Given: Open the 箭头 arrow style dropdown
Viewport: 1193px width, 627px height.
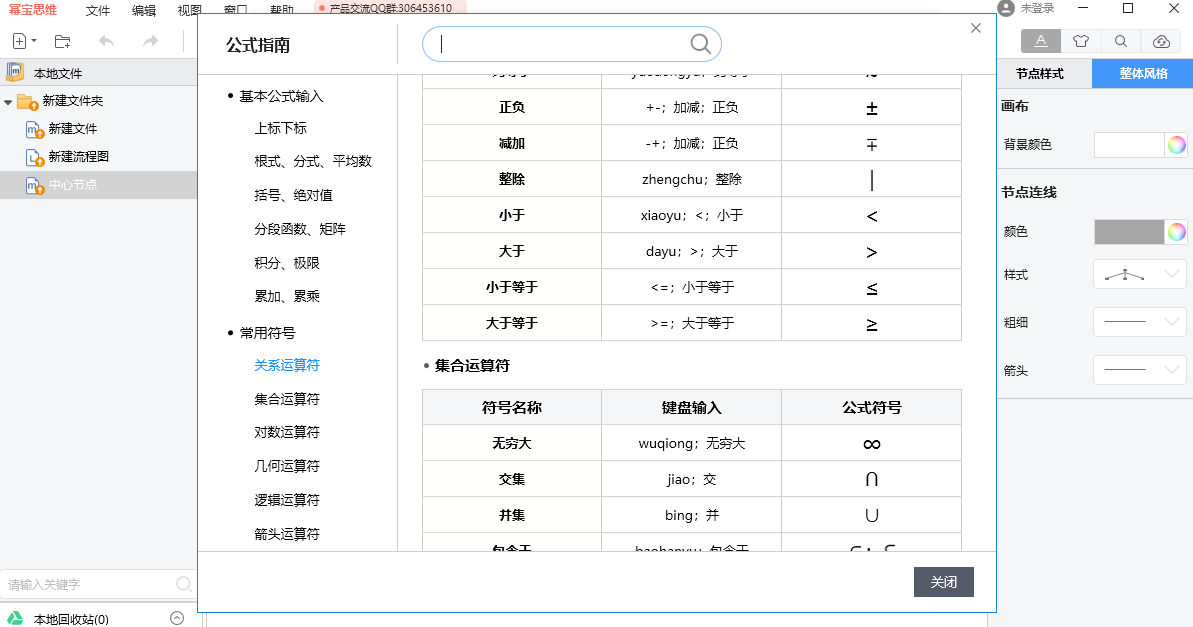Looking at the screenshot, I should [1139, 370].
